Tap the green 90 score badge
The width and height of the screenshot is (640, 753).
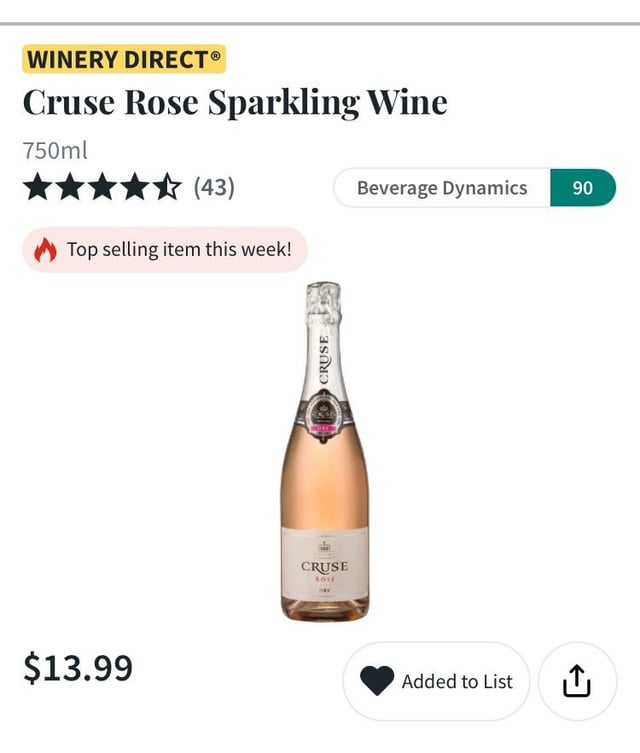[582, 188]
